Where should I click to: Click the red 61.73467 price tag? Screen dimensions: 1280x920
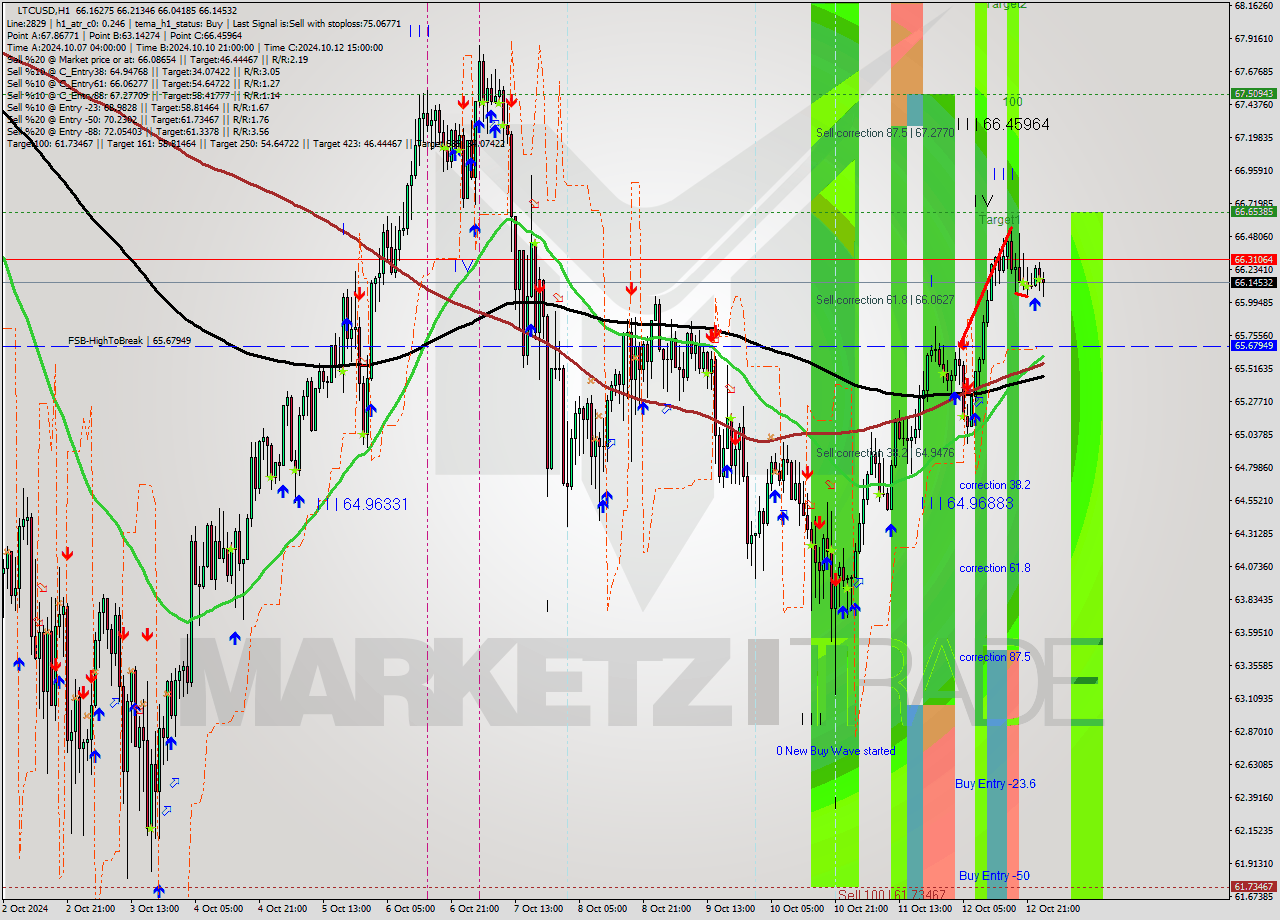(1253, 887)
